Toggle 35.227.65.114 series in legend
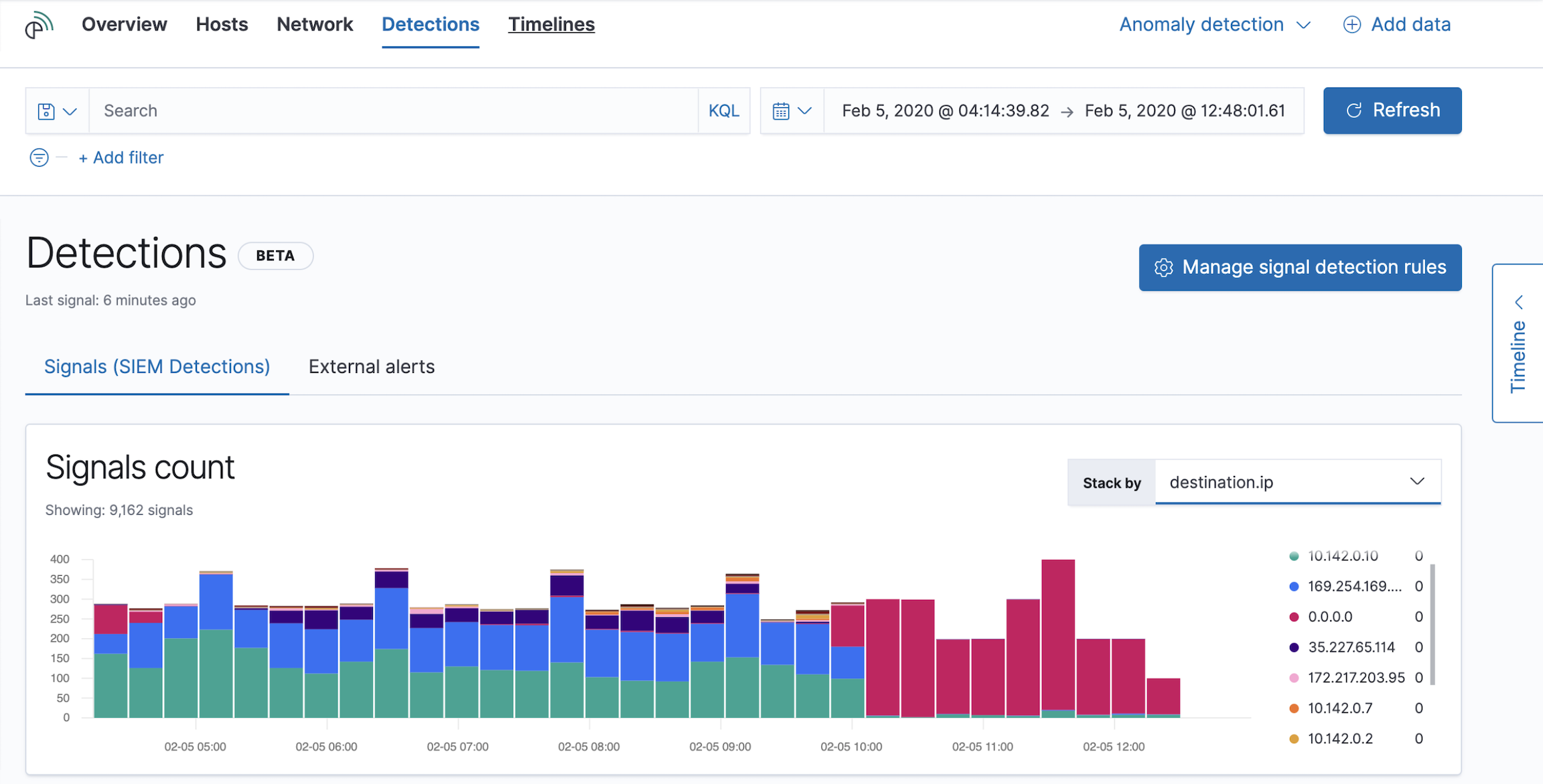This screenshot has height=784, width=1543. click(x=1350, y=647)
